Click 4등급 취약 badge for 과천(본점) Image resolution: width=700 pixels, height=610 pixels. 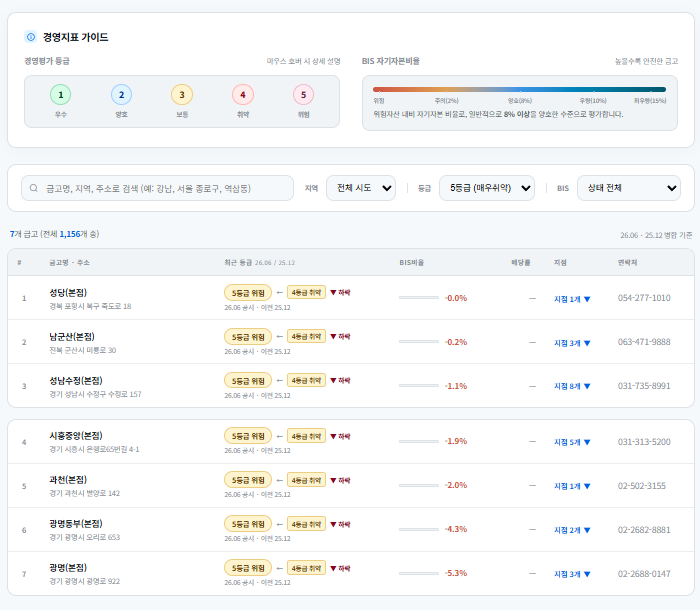[306, 480]
